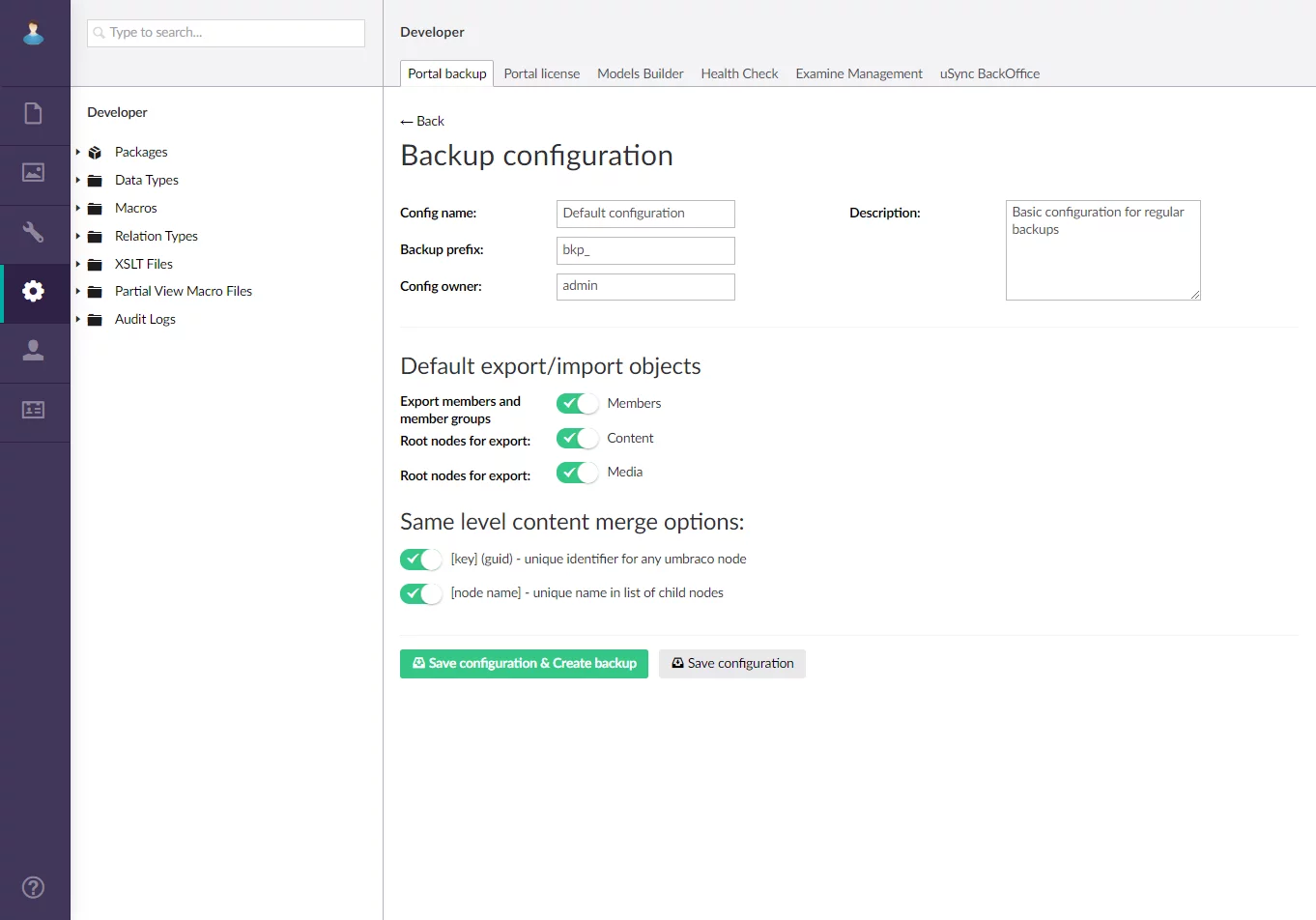Screen dimensions: 1316x920
Task: Open the Help question mark icon
Action: point(34,887)
